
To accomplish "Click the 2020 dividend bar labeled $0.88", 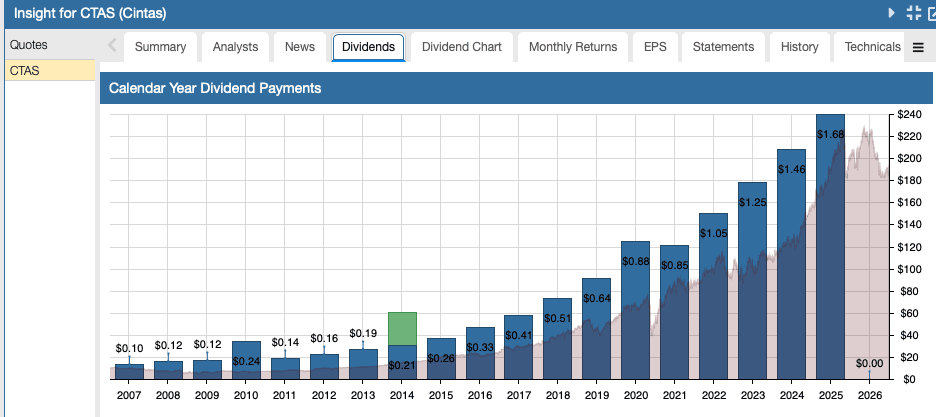I will [636, 310].
